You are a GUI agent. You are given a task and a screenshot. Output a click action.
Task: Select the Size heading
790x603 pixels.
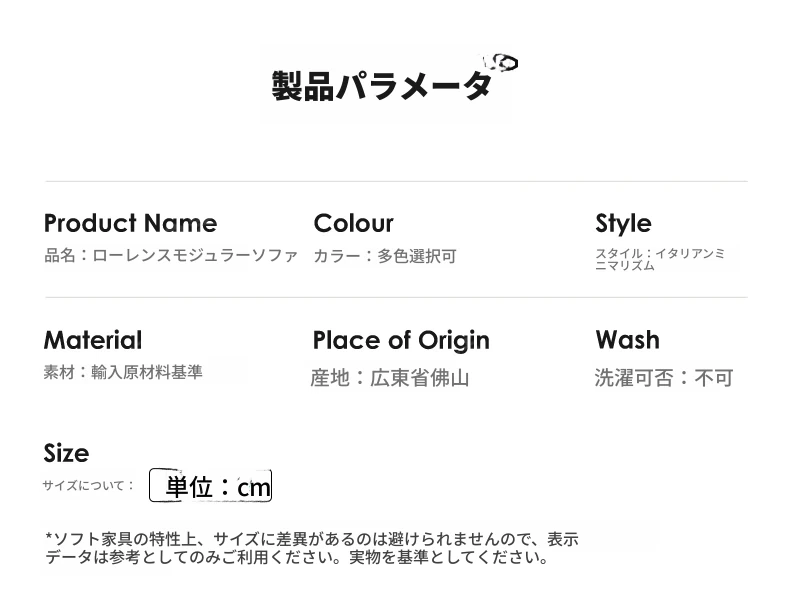point(67,453)
